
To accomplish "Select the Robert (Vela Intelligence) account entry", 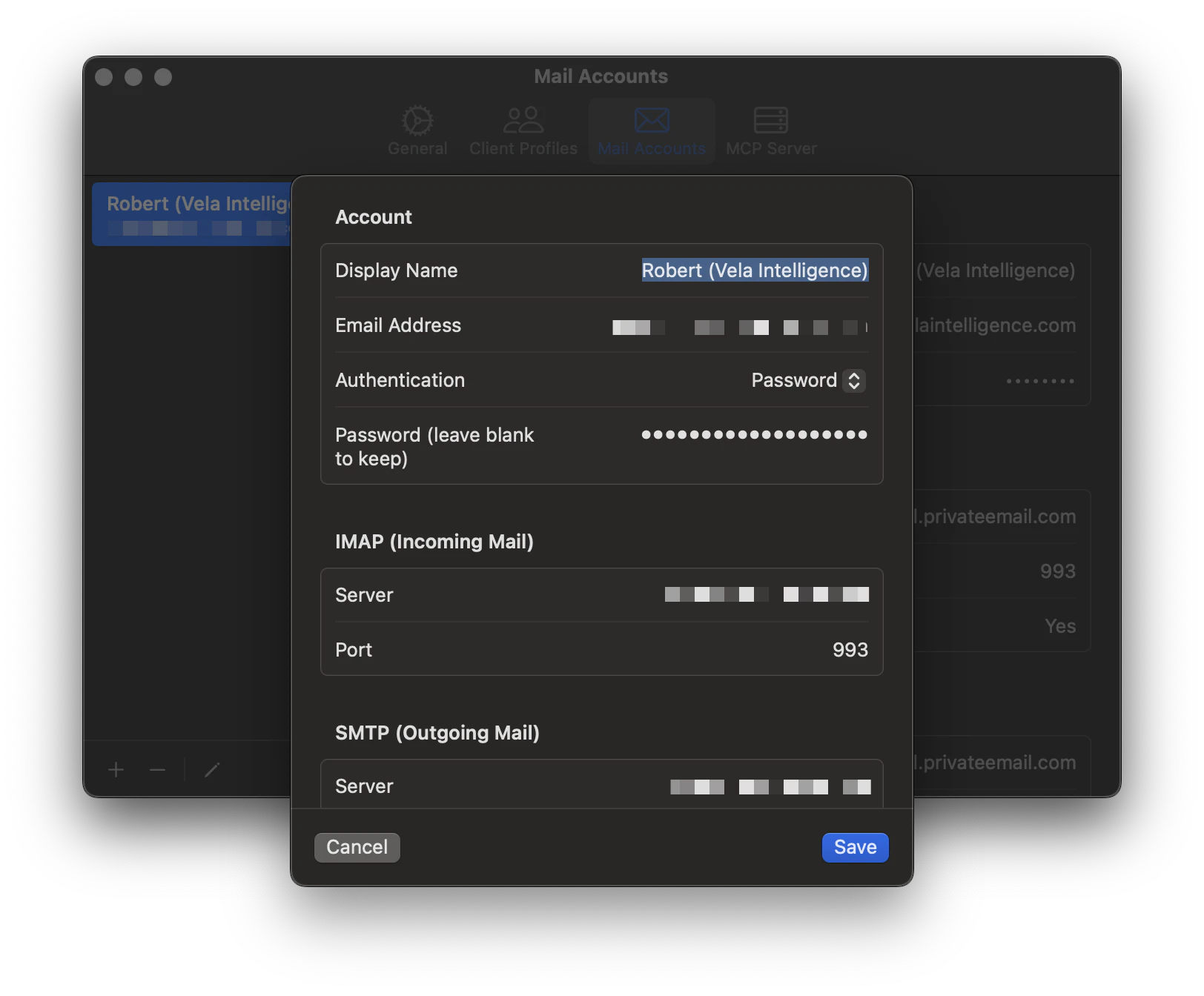I will pyautogui.click(x=191, y=213).
